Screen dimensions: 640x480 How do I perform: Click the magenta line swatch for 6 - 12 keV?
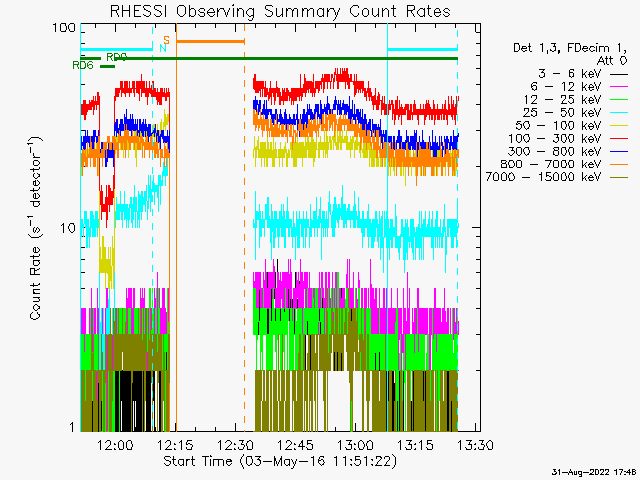pyautogui.click(x=619, y=87)
